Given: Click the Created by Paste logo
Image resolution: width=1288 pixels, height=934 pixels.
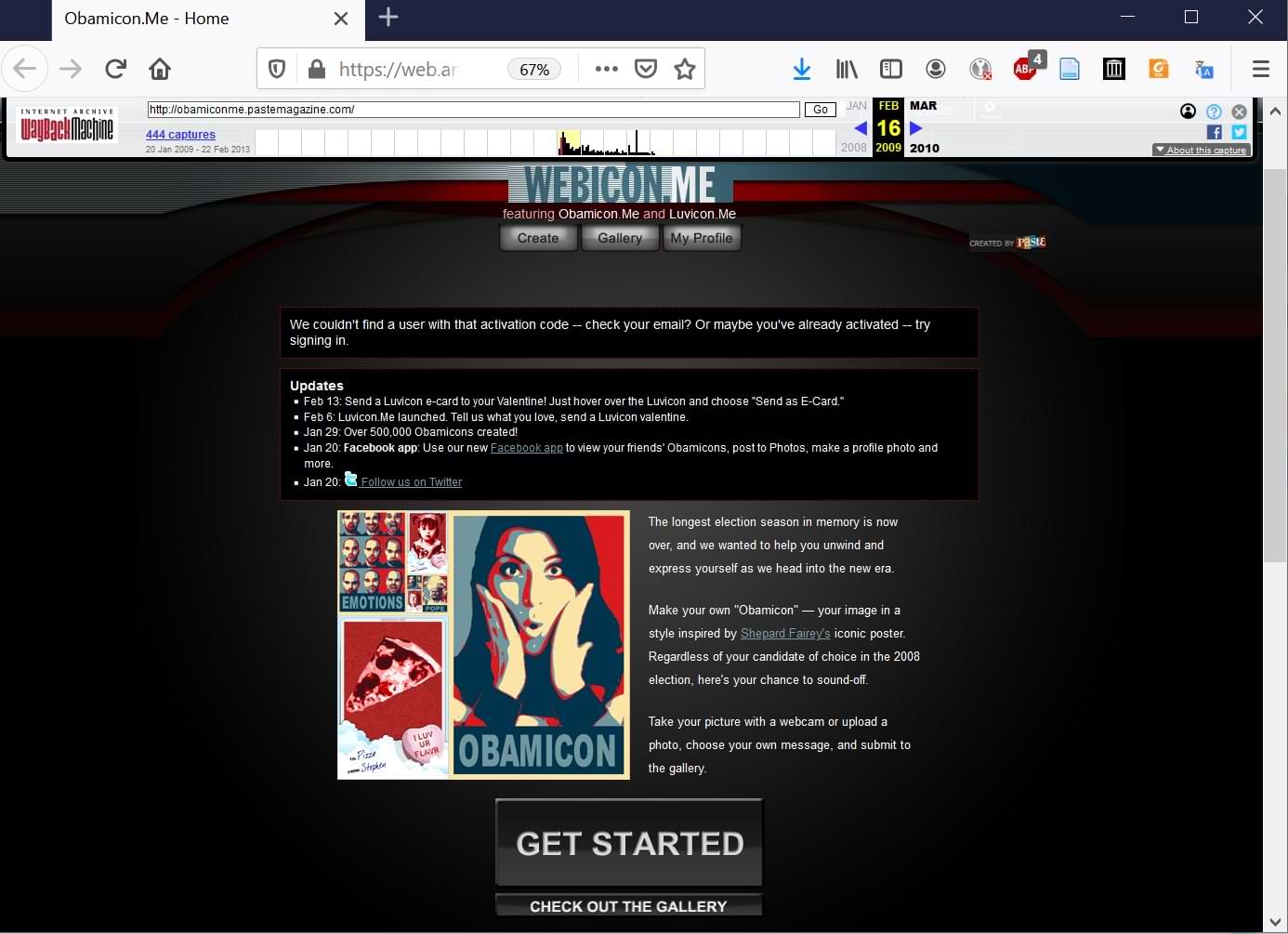Looking at the screenshot, I should [x=1007, y=243].
